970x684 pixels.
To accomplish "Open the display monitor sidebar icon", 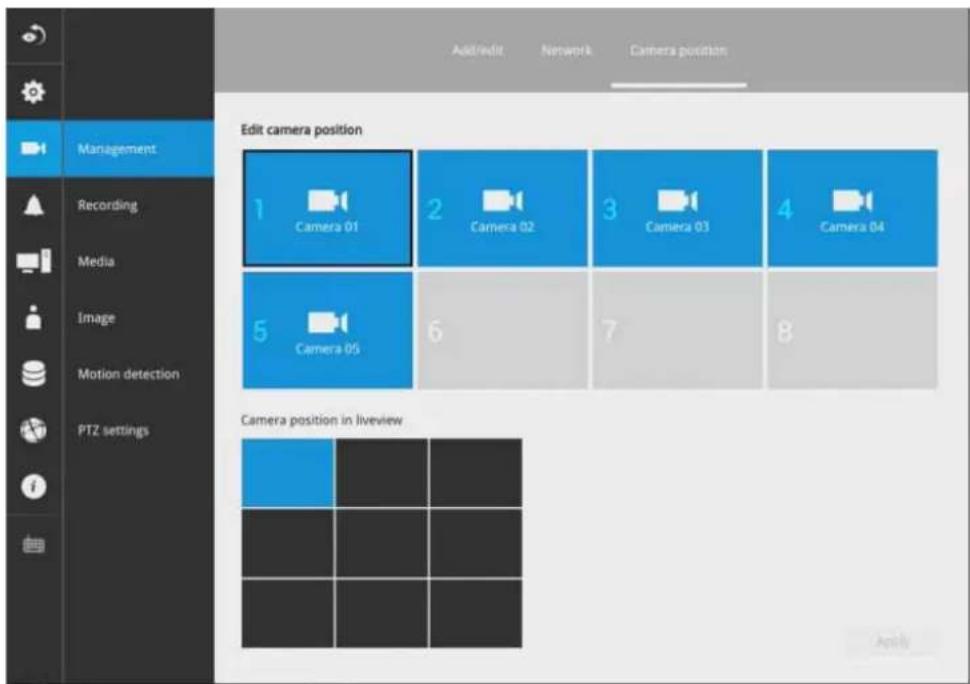I will tap(33, 261).
